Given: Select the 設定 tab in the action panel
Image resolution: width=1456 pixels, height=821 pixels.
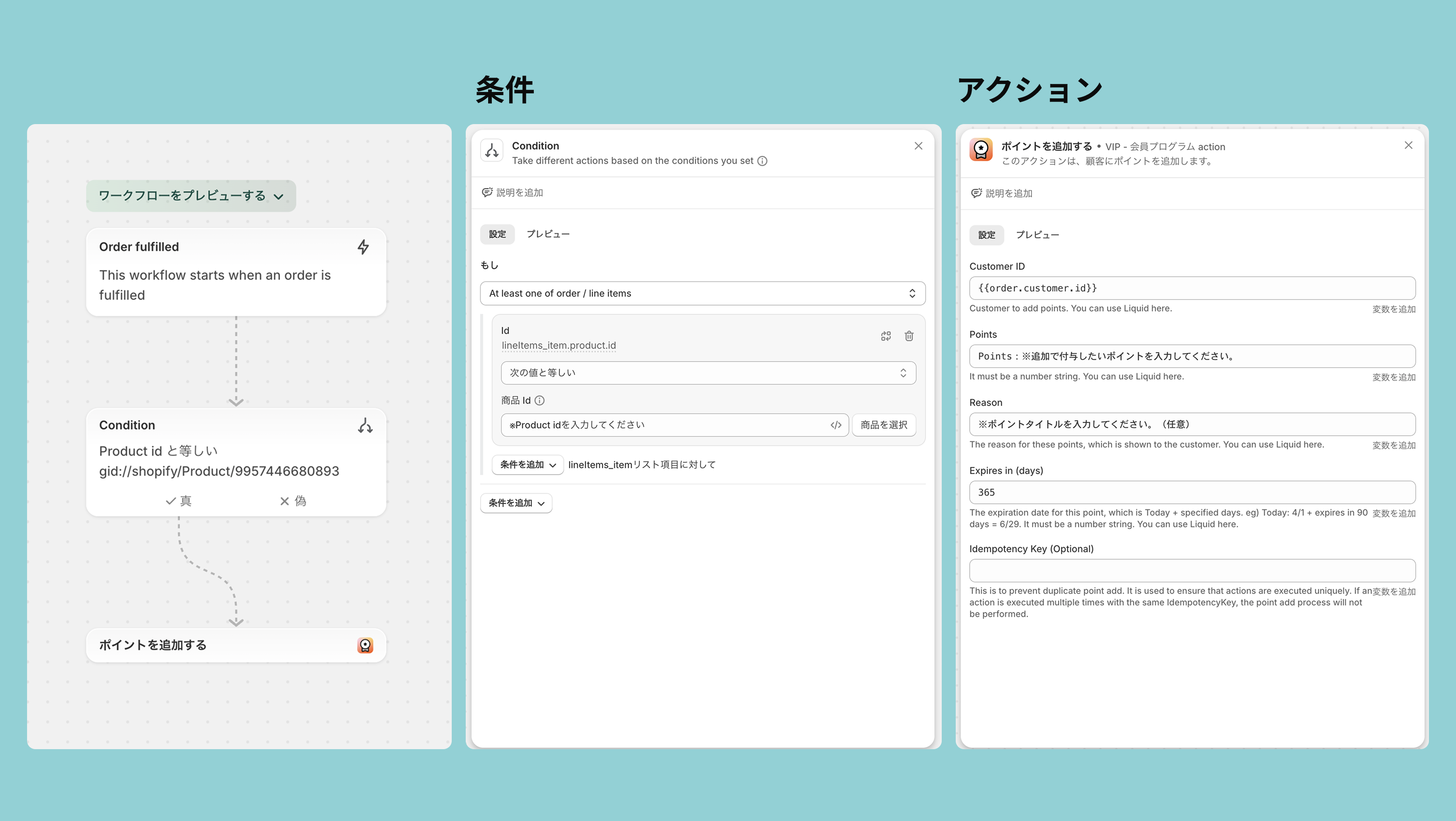Looking at the screenshot, I should pos(987,235).
